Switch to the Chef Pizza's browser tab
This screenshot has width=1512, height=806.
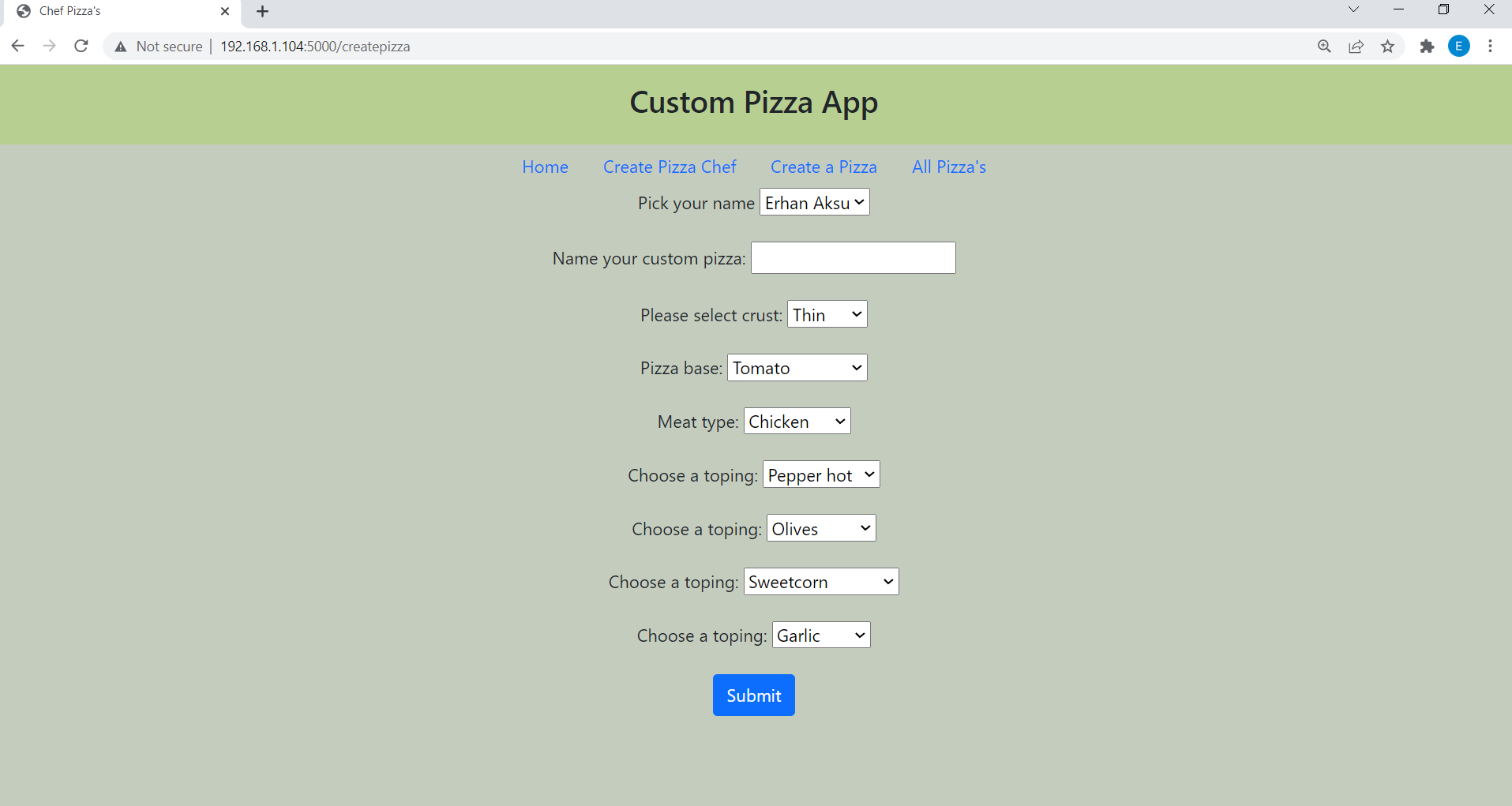click(111, 12)
